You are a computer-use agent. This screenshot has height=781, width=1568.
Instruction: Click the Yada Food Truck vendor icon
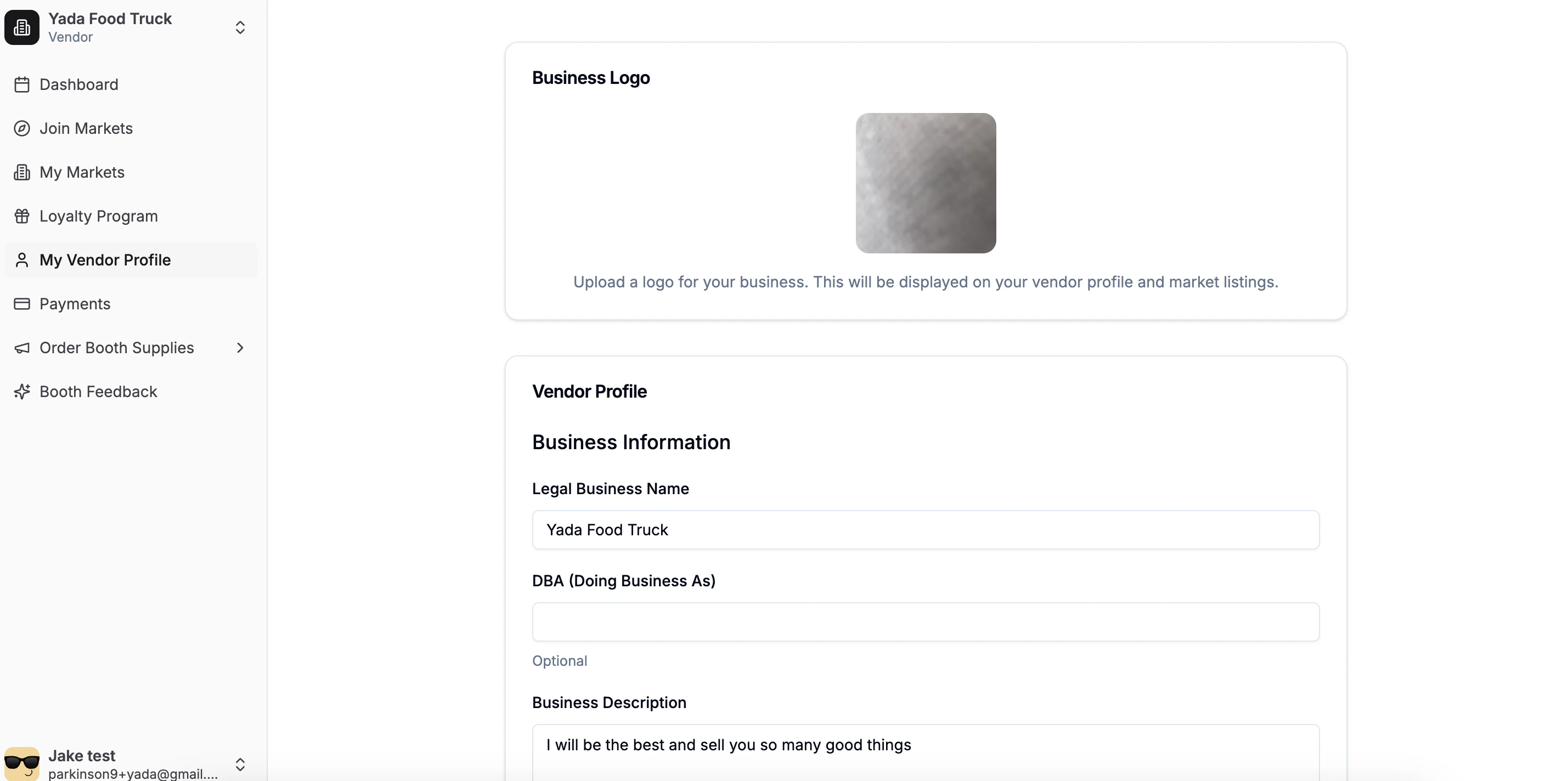point(22,27)
